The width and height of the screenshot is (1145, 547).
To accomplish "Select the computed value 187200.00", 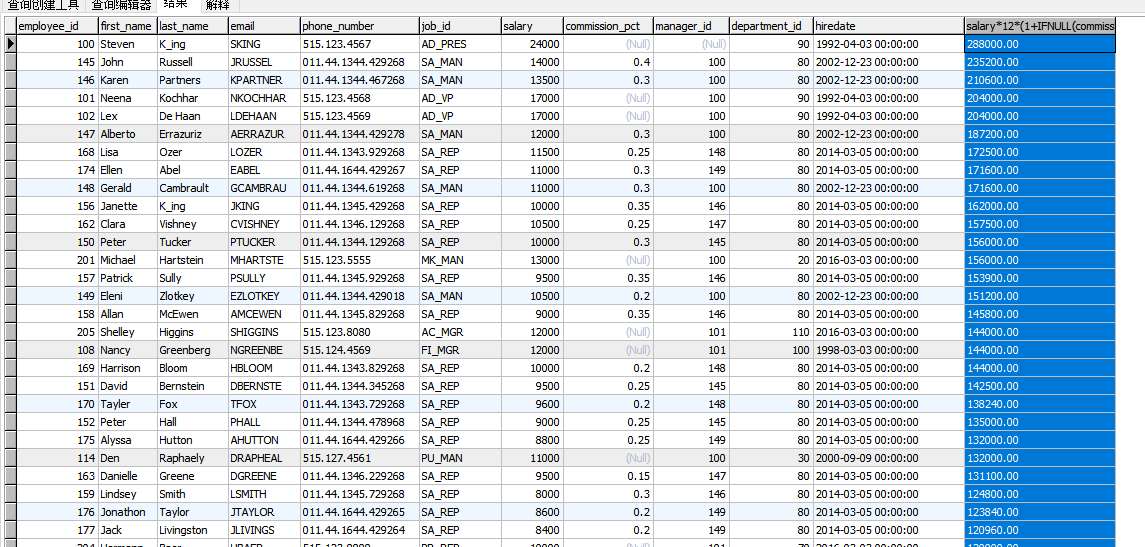I will pos(1040,134).
